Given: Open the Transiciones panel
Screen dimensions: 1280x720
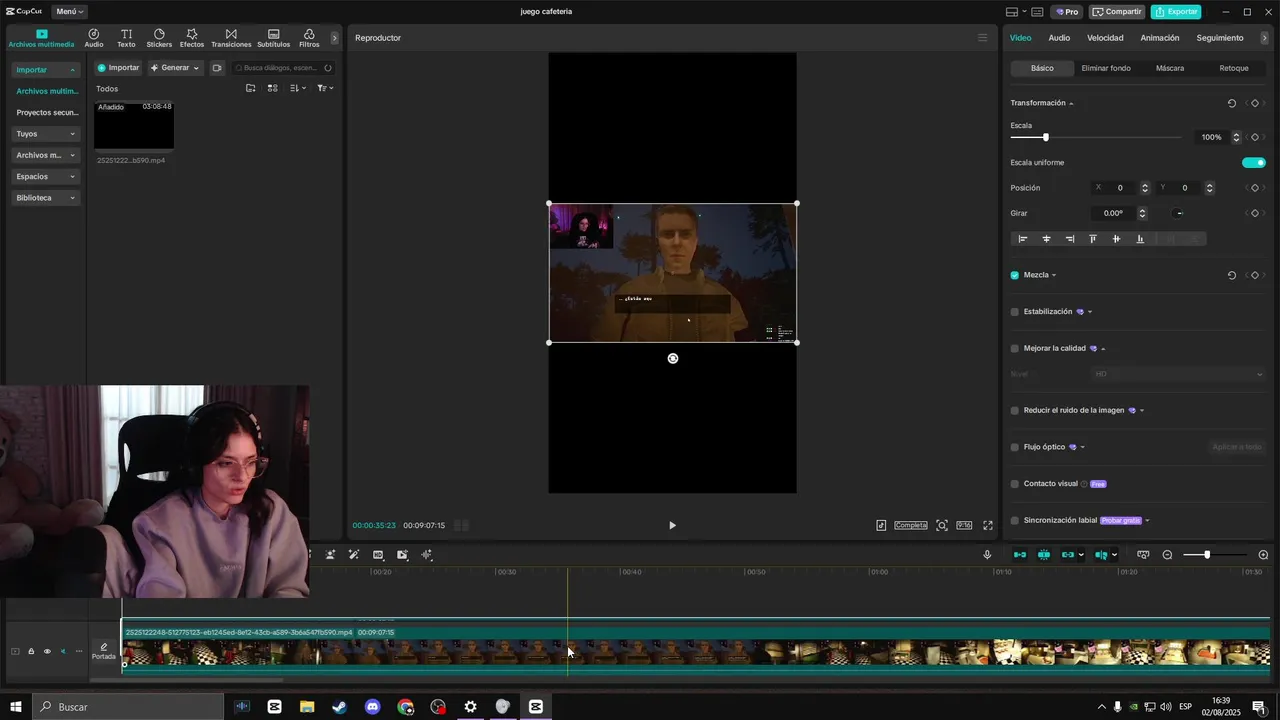Looking at the screenshot, I should pyautogui.click(x=231, y=38).
